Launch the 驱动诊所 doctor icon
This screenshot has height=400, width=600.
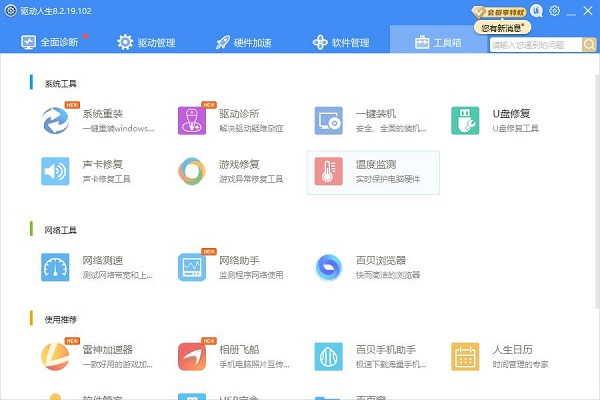192,121
